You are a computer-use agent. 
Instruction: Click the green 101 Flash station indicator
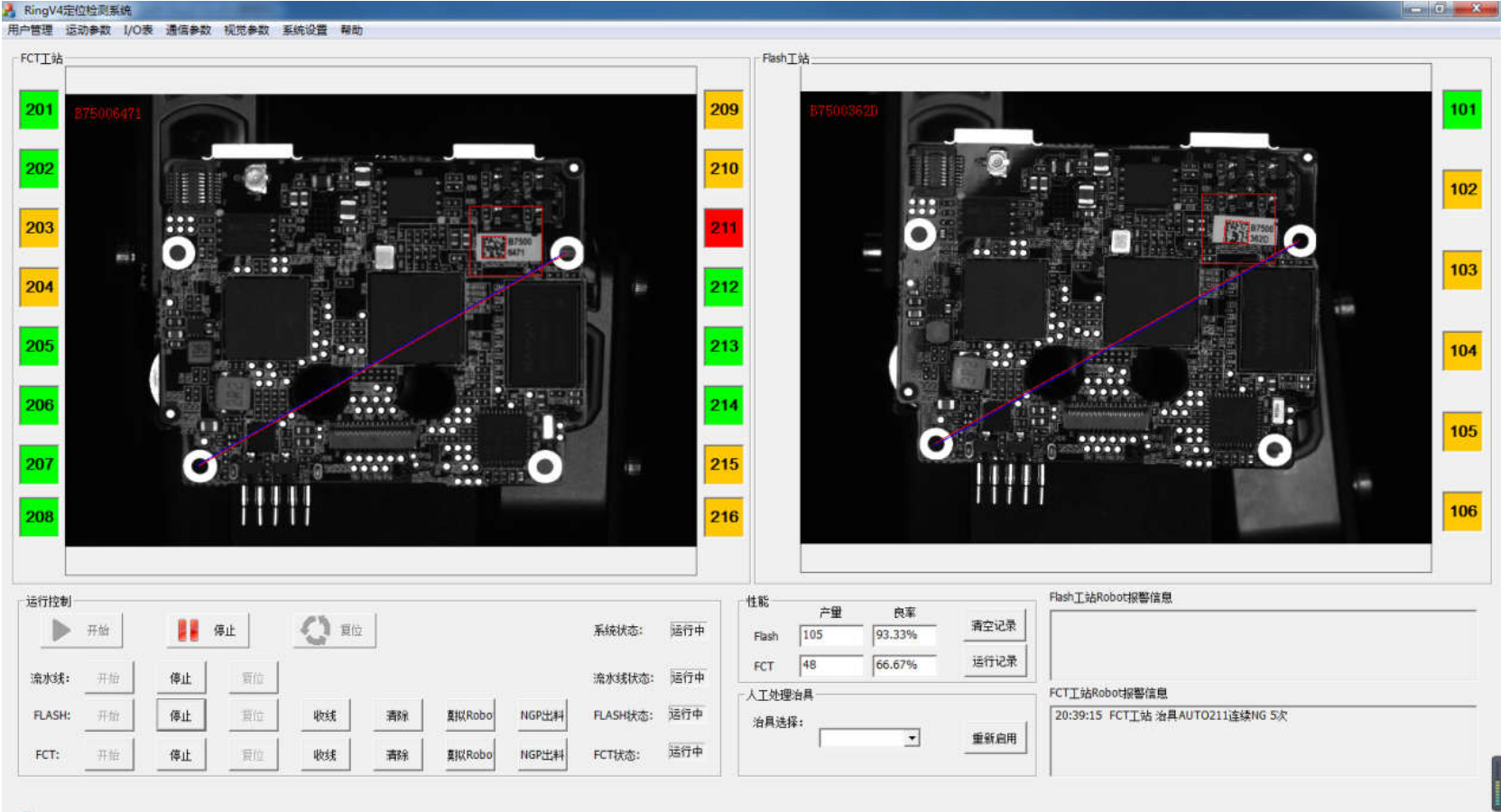(1462, 109)
